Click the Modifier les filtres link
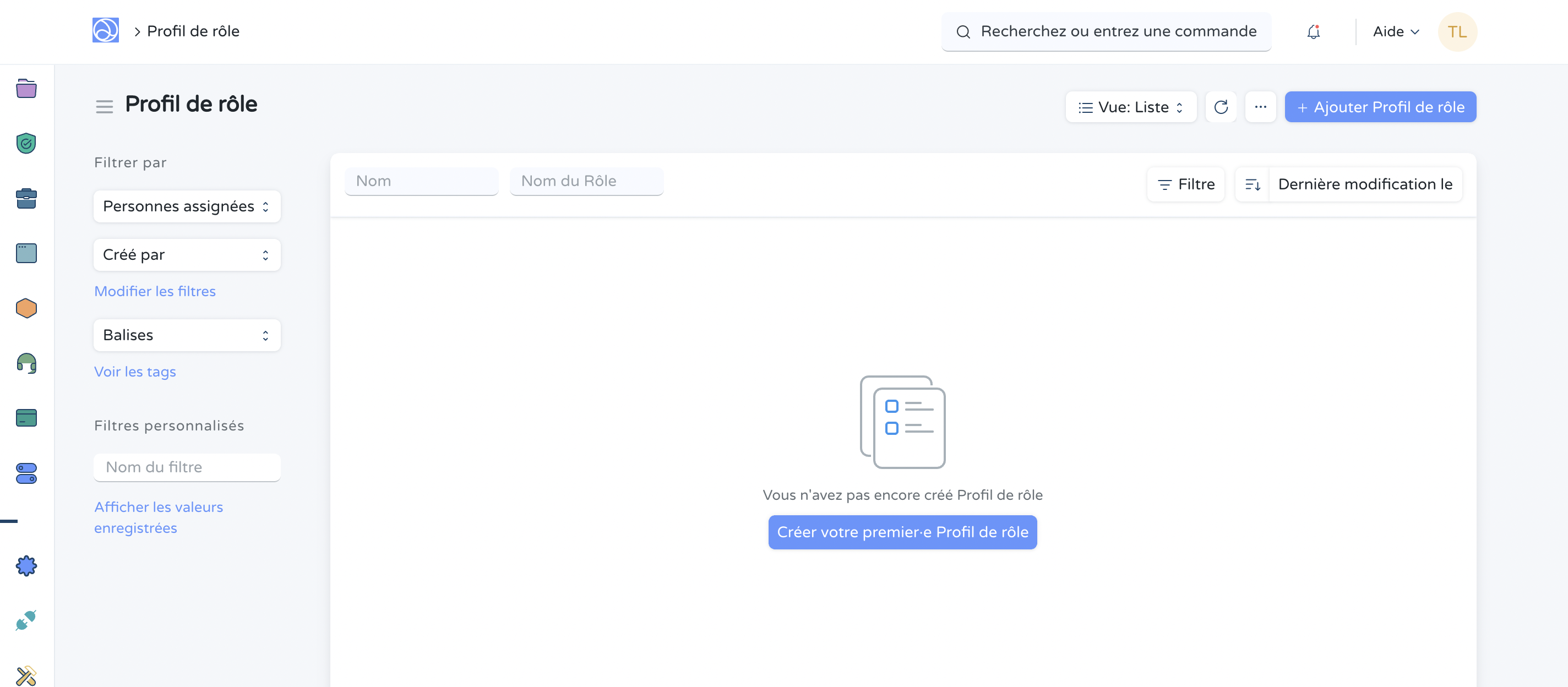Image resolution: width=1568 pixels, height=687 pixels. (155, 291)
